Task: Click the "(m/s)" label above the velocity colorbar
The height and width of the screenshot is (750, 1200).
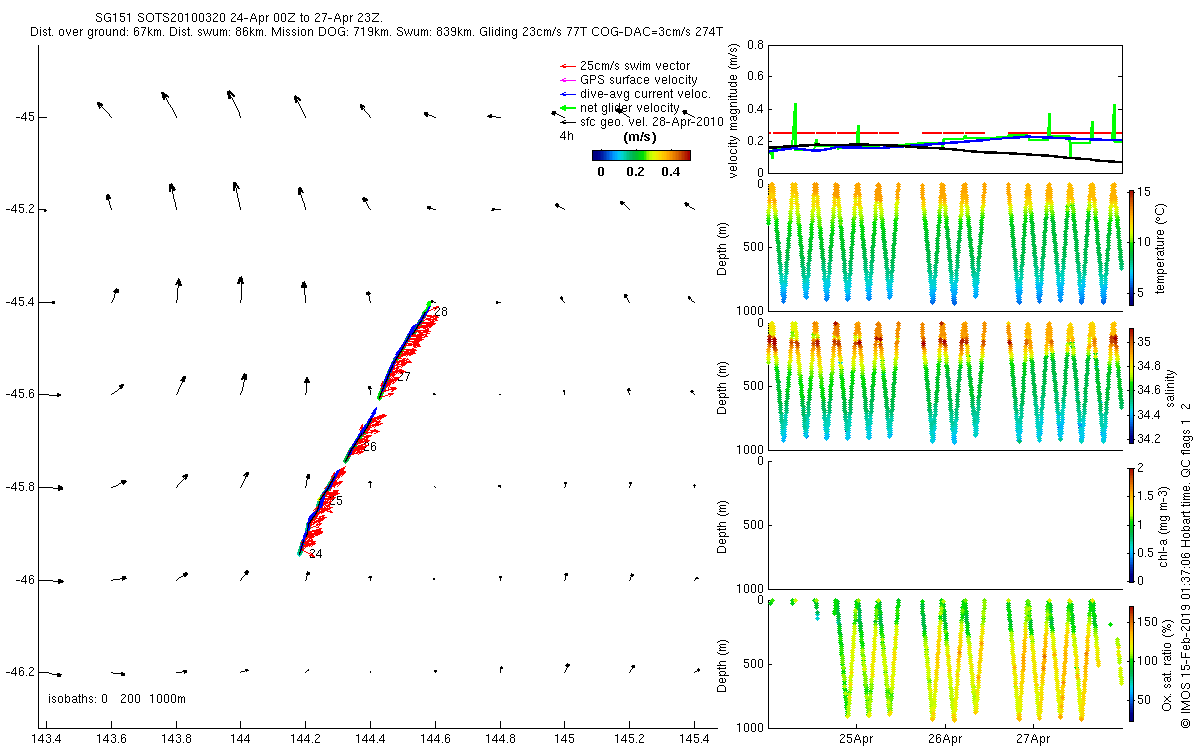Action: coord(639,136)
